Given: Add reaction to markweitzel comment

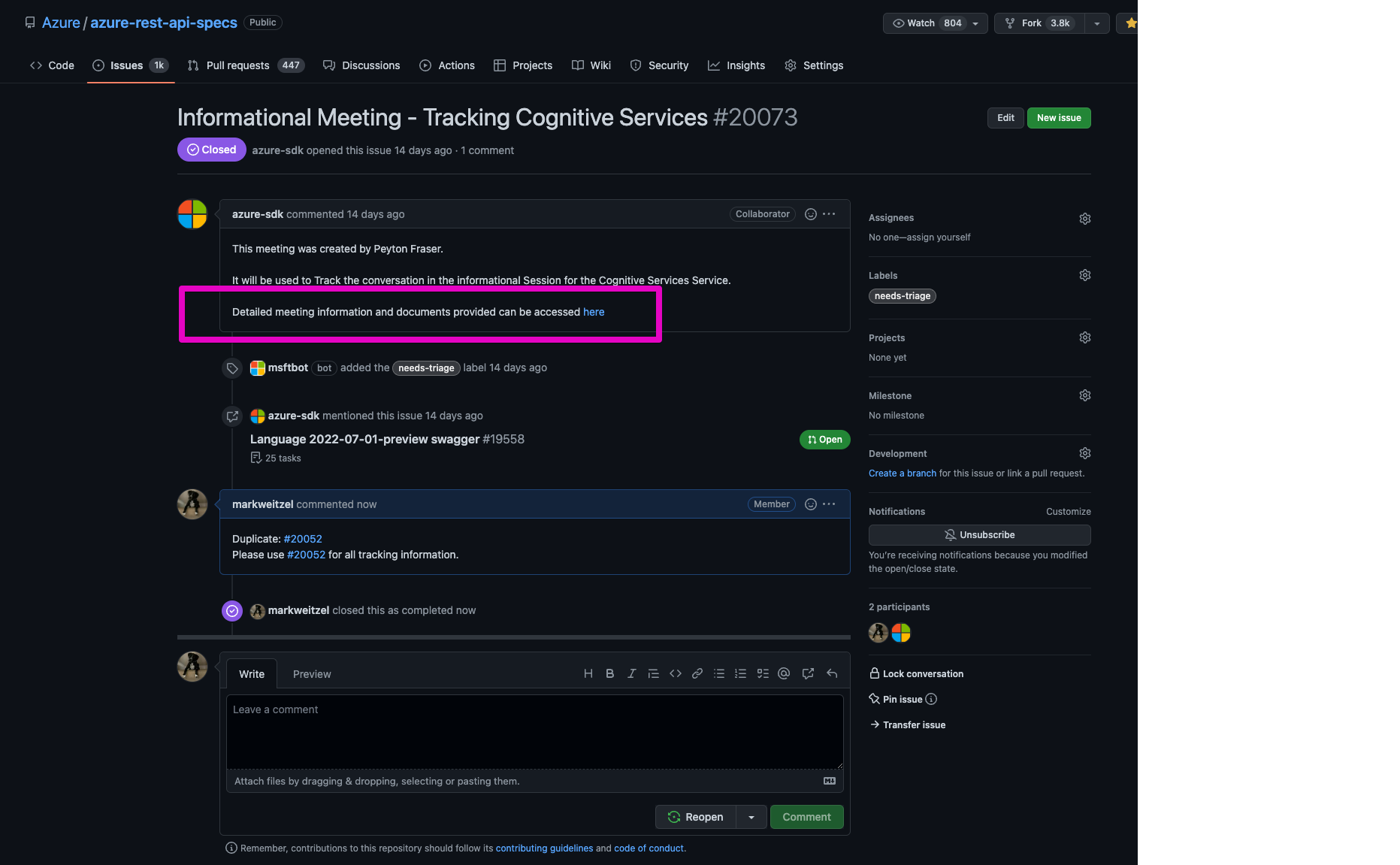Looking at the screenshot, I should (810, 504).
